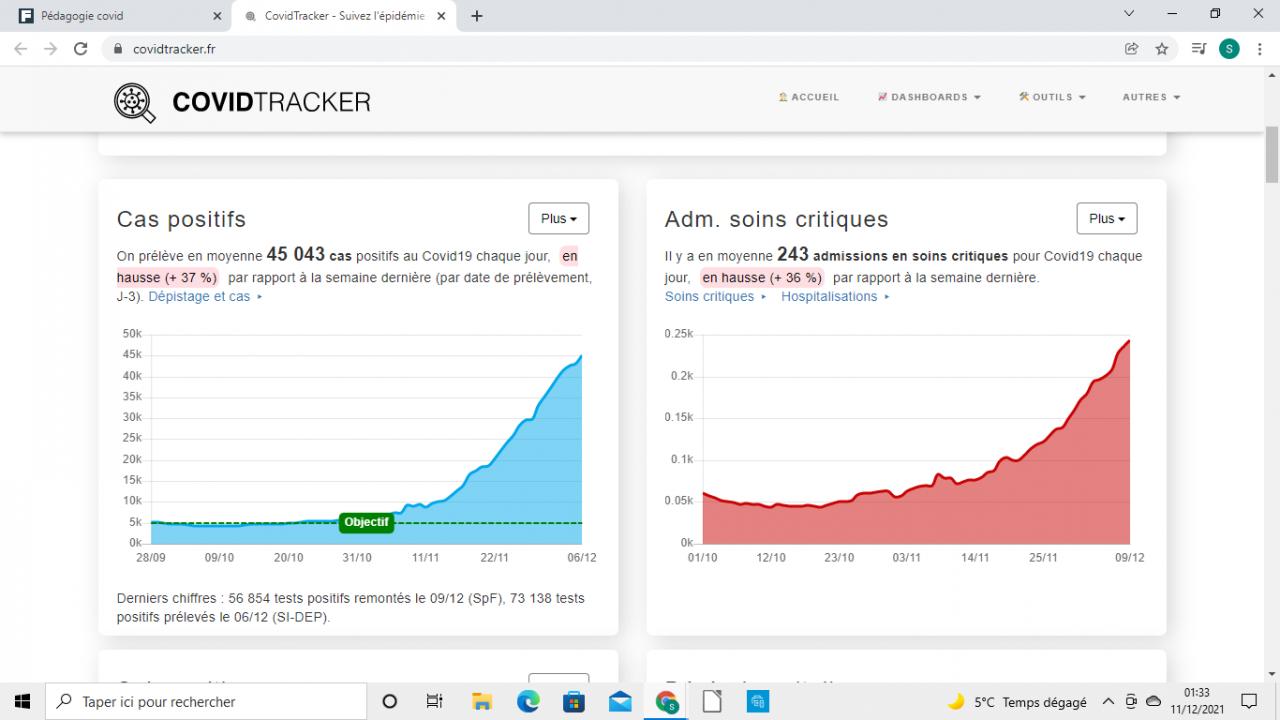Click the 28/09 date on the cases chart
Viewport: 1280px width, 720px height.
tap(151, 557)
